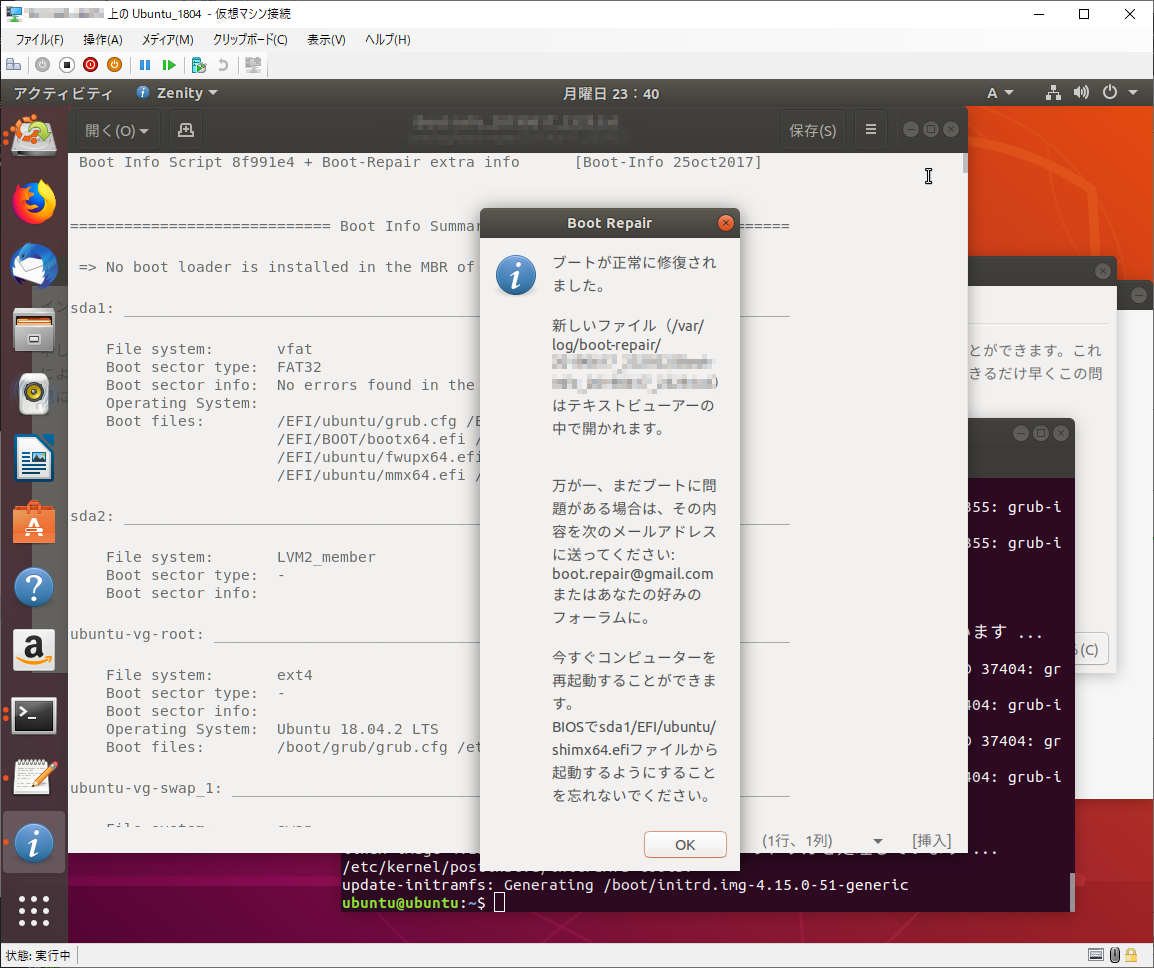Click the text editor vertical scrollbar thumb
Image resolution: width=1154 pixels, height=968 pixels.
(x=964, y=163)
